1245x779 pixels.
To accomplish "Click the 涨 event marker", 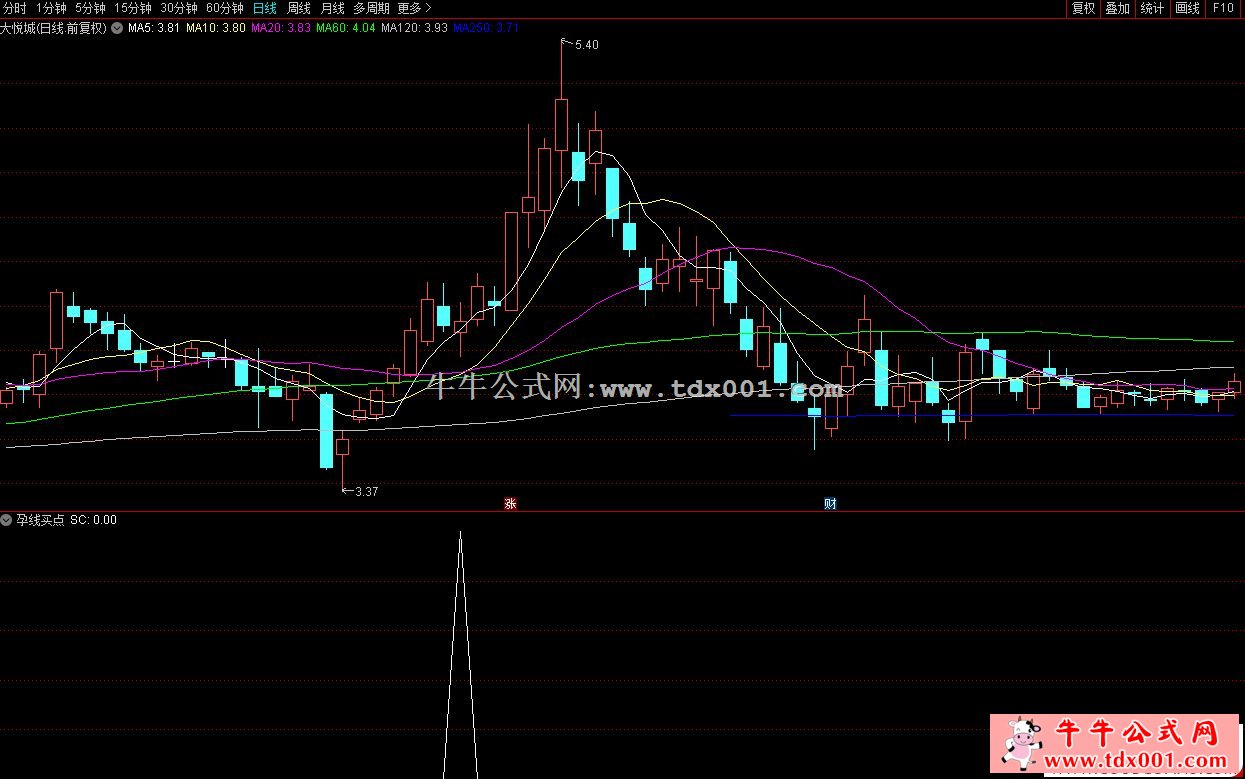I will (510, 504).
